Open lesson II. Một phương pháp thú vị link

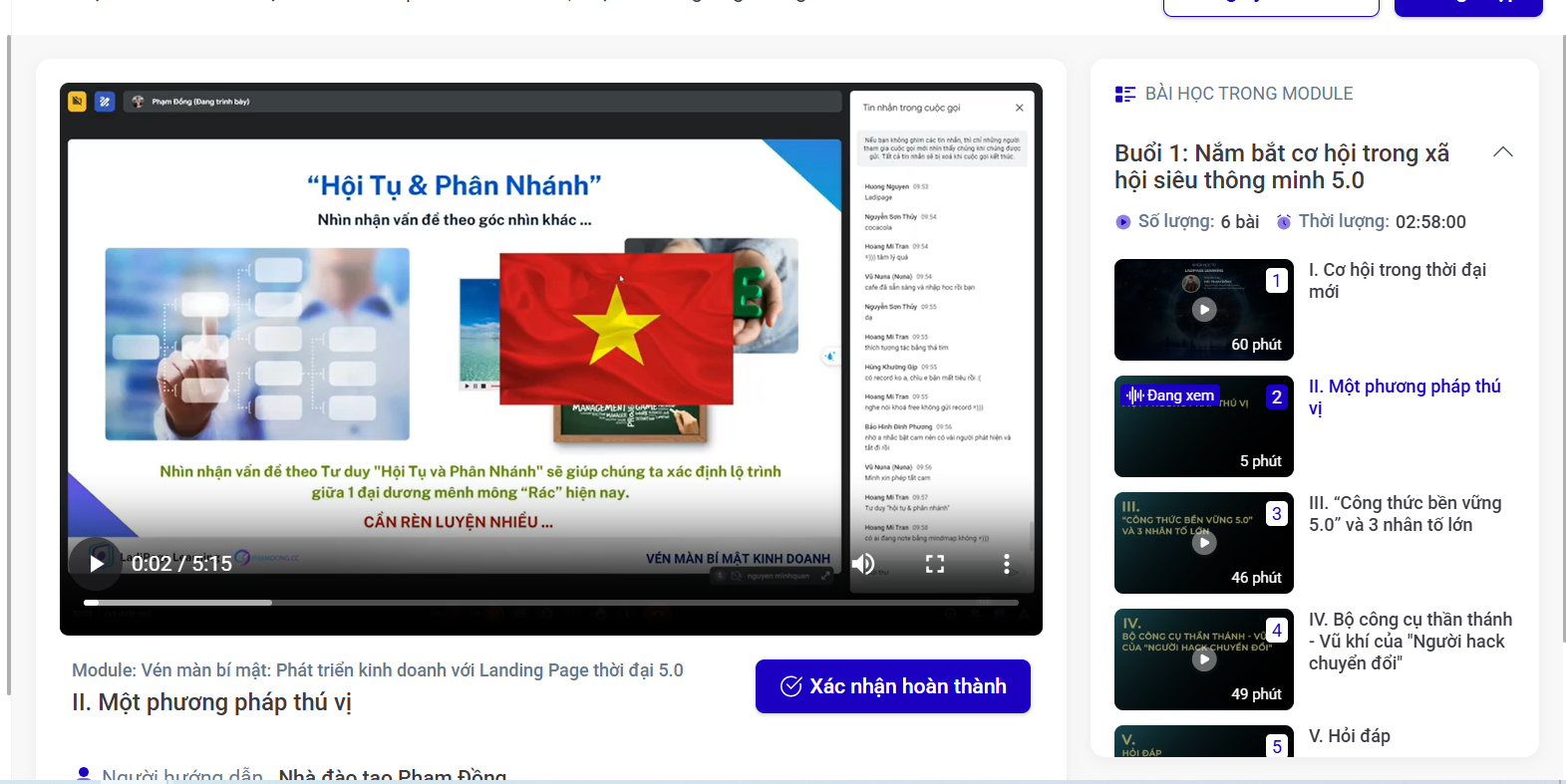tap(1405, 397)
